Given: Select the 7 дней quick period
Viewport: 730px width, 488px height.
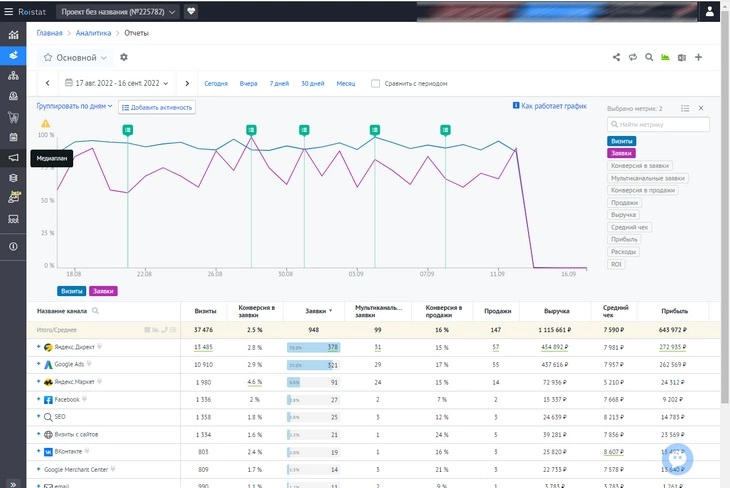Looking at the screenshot, I should [x=278, y=84].
